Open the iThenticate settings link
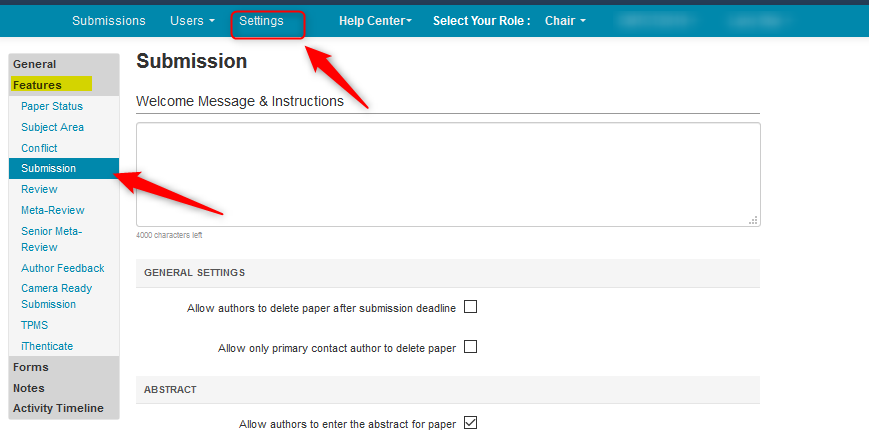869x443 pixels. [x=47, y=346]
